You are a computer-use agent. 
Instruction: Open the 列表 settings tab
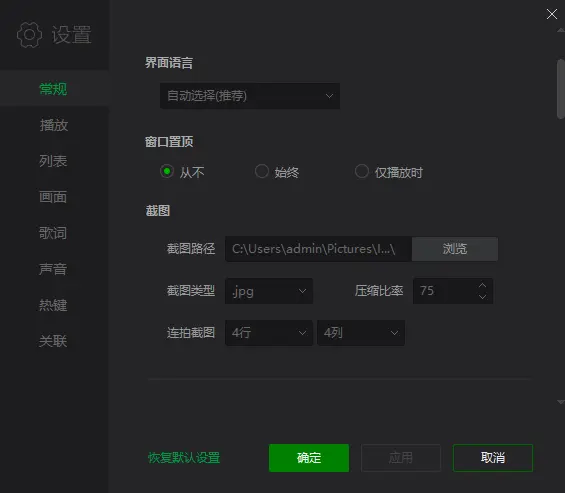pos(54,161)
